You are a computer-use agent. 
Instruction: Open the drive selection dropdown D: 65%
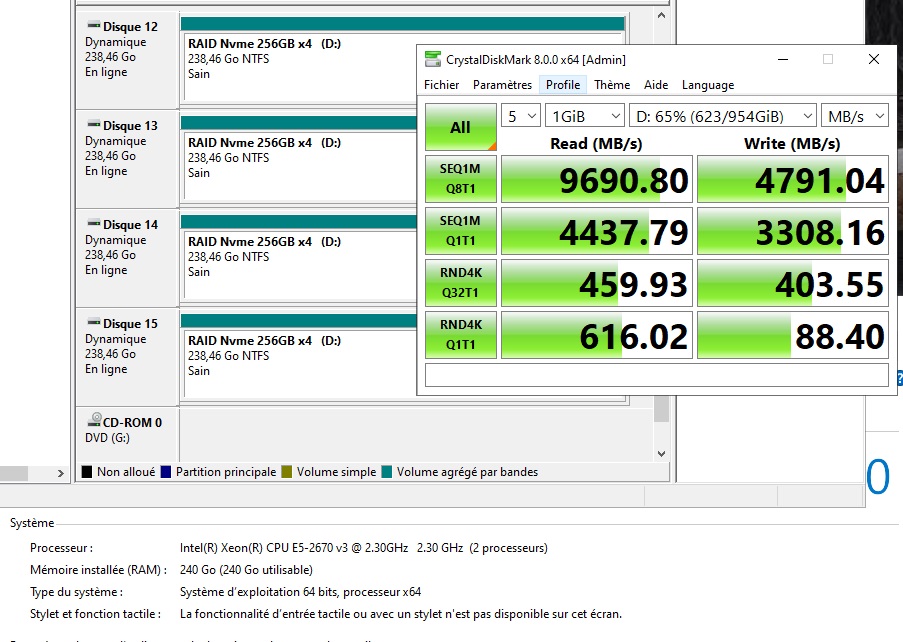pos(723,116)
